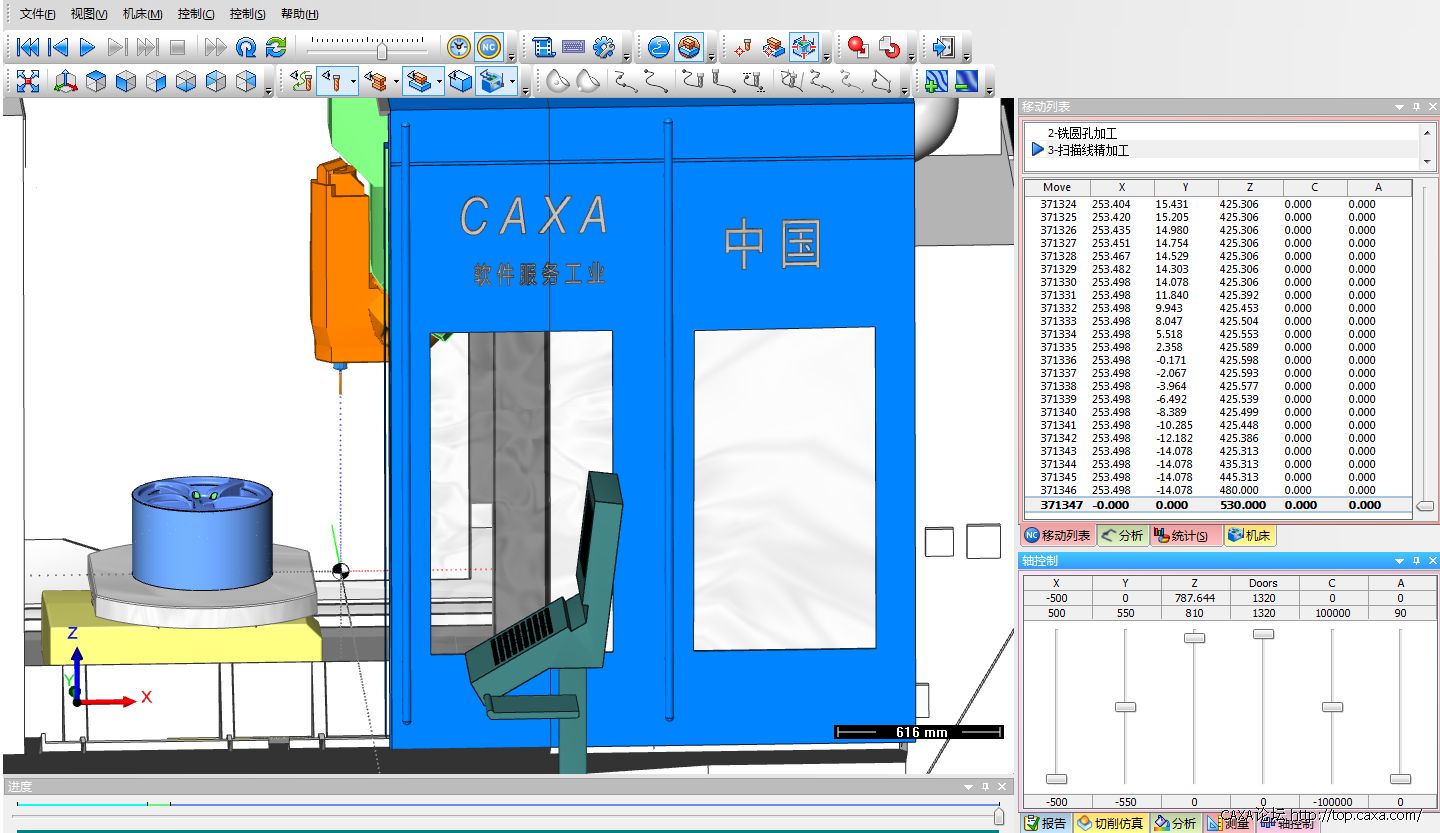Click the film strip icon

(x=543, y=46)
